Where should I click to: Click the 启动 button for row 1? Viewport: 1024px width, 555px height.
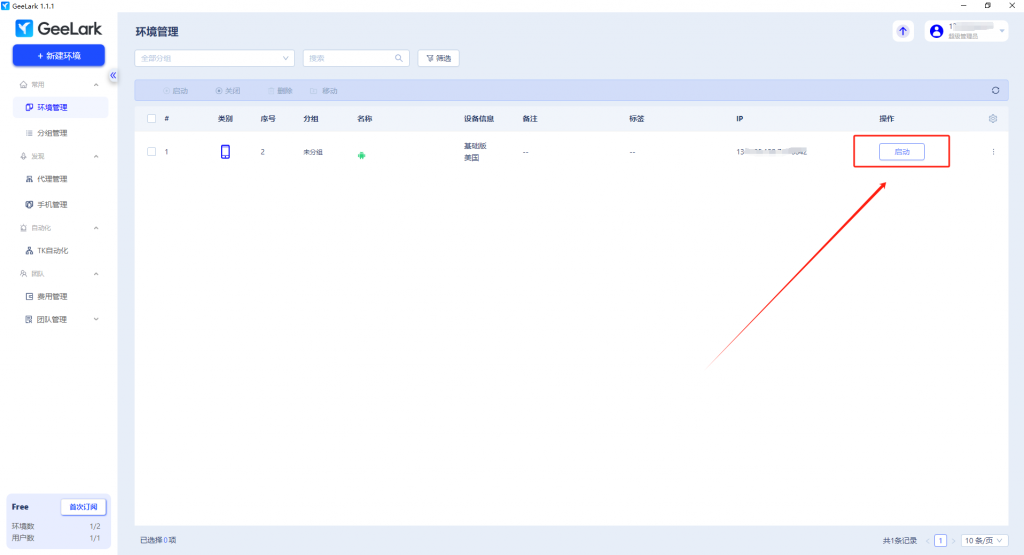tap(901, 152)
